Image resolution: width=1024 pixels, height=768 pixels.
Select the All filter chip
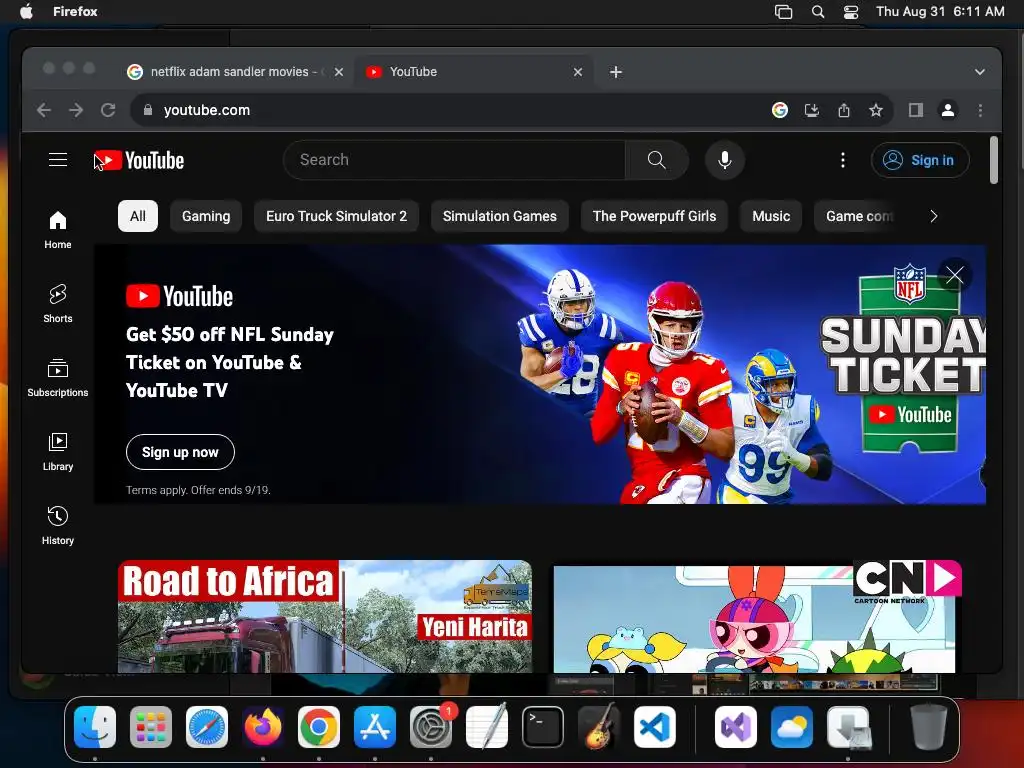pos(138,216)
